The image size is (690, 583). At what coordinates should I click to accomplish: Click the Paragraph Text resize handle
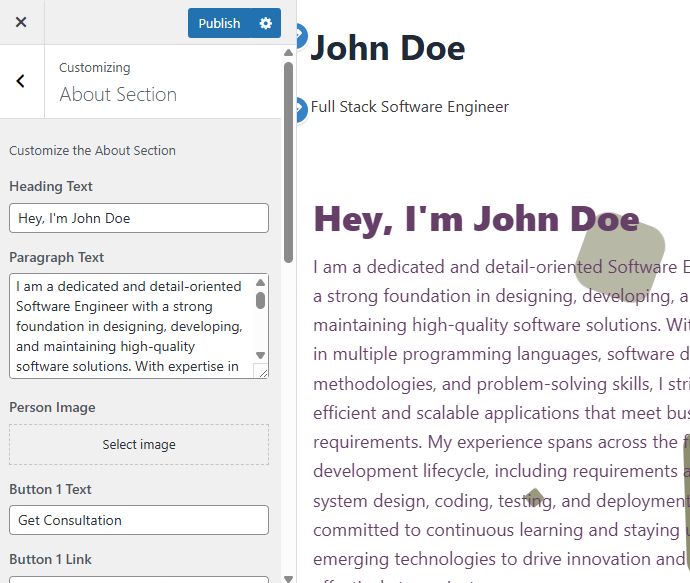tap(262, 372)
